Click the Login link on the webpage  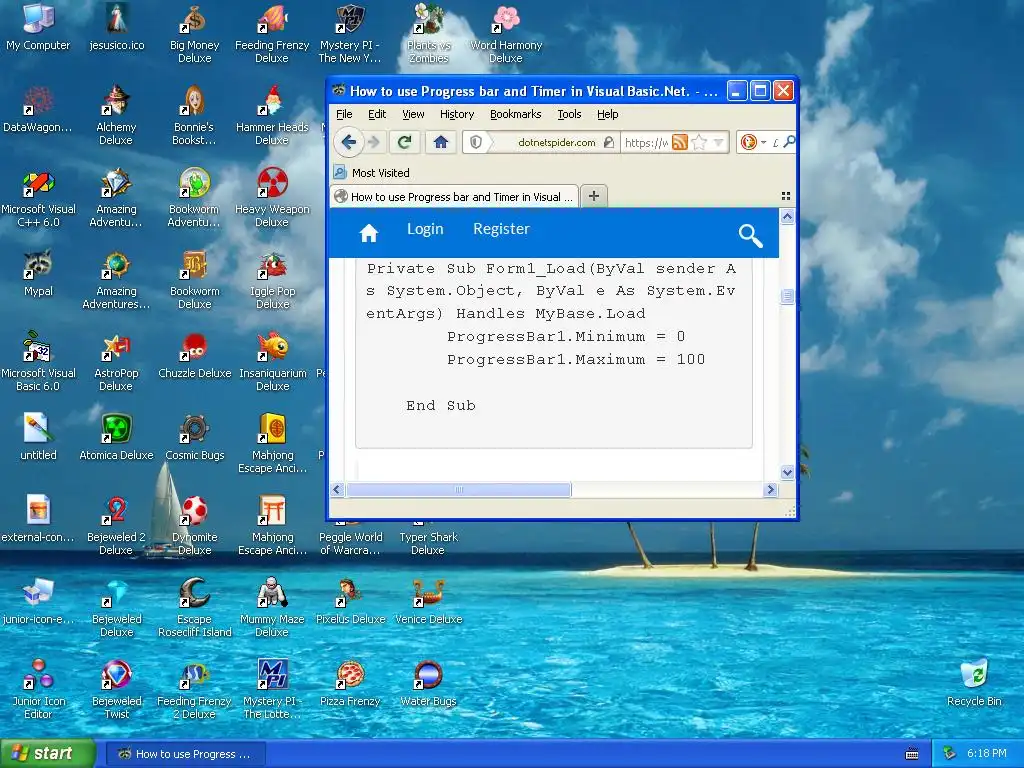coord(425,229)
